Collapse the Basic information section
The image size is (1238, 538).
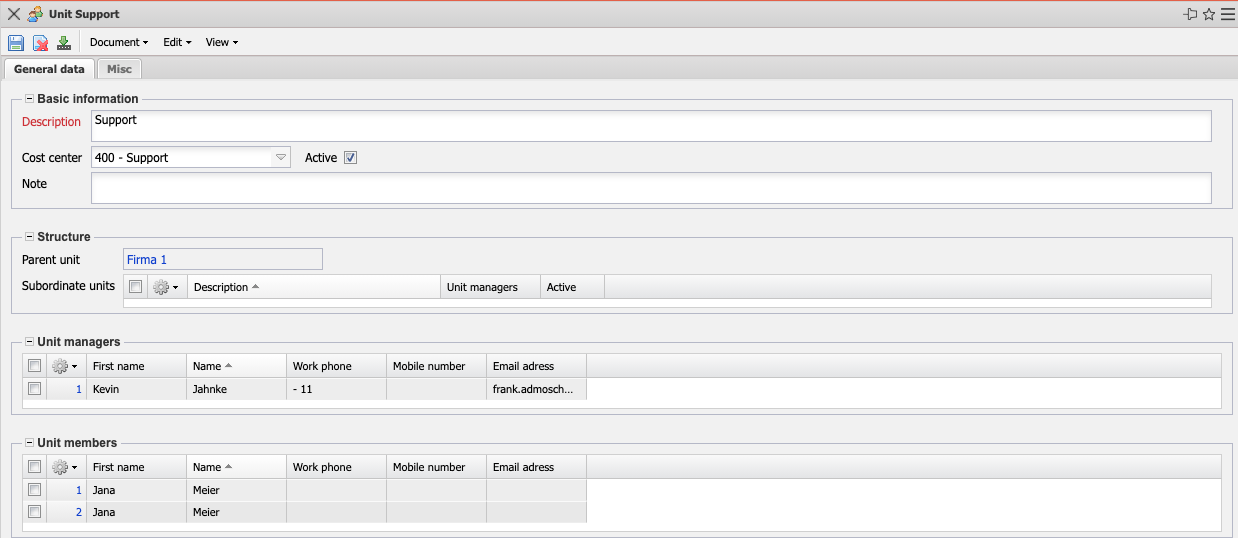29,99
